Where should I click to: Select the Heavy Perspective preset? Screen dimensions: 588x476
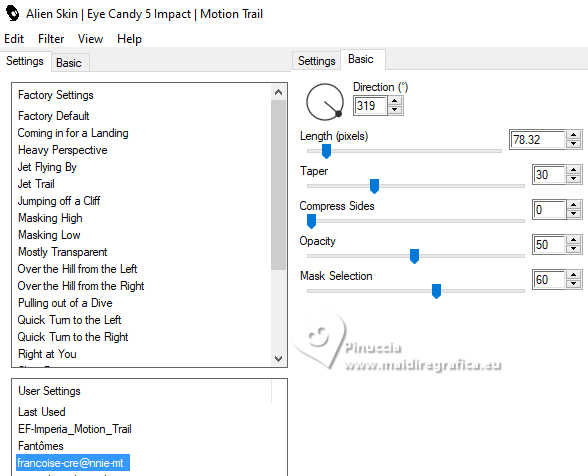click(x=63, y=150)
